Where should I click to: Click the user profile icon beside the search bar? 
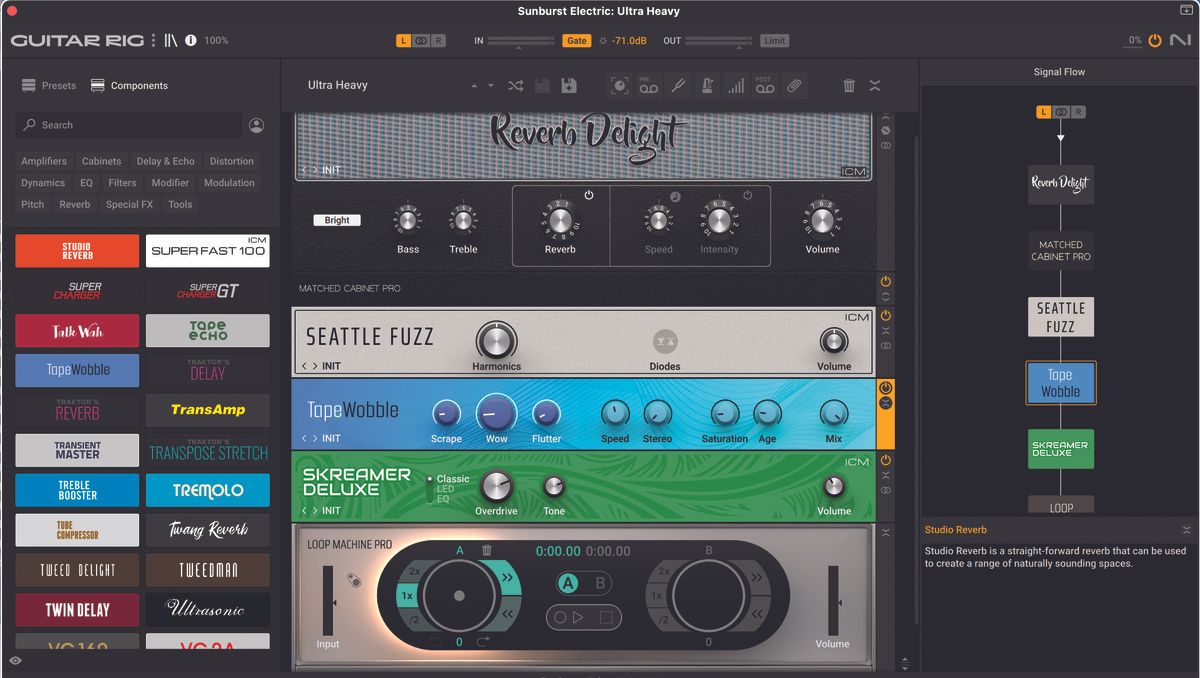click(256, 125)
